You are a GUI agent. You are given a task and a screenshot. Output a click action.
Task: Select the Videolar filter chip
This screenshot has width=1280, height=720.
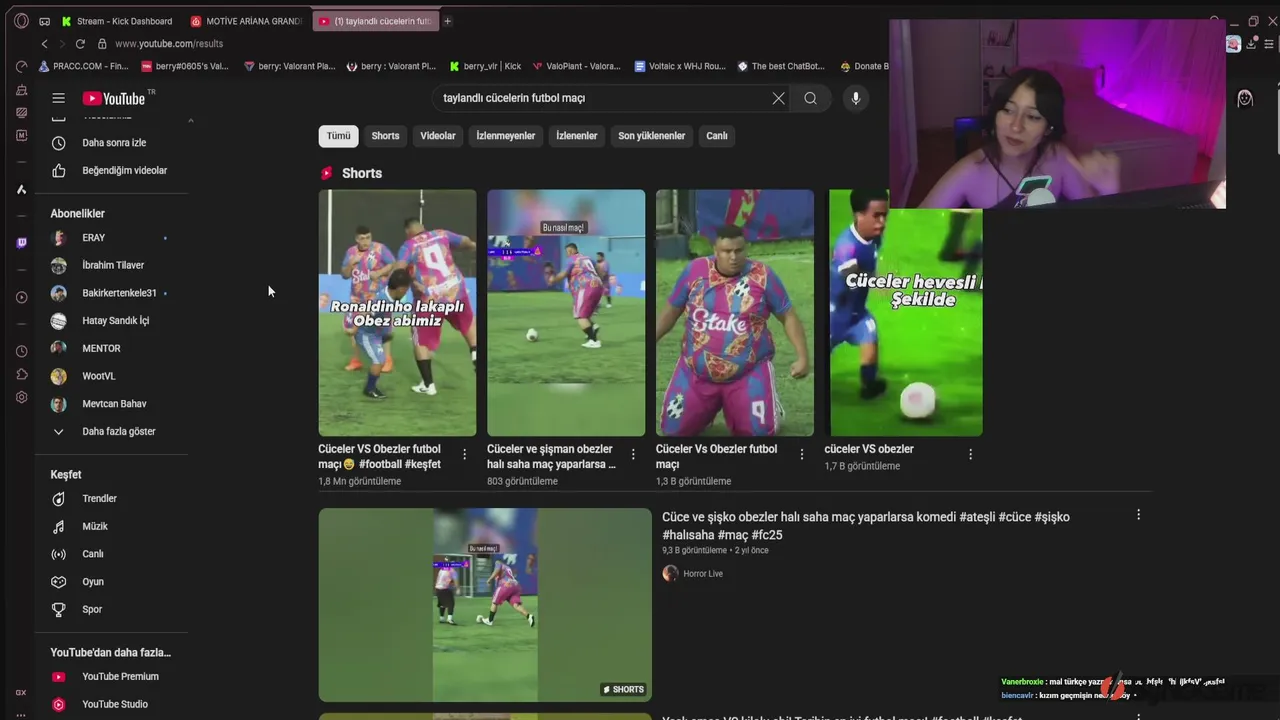(438, 136)
